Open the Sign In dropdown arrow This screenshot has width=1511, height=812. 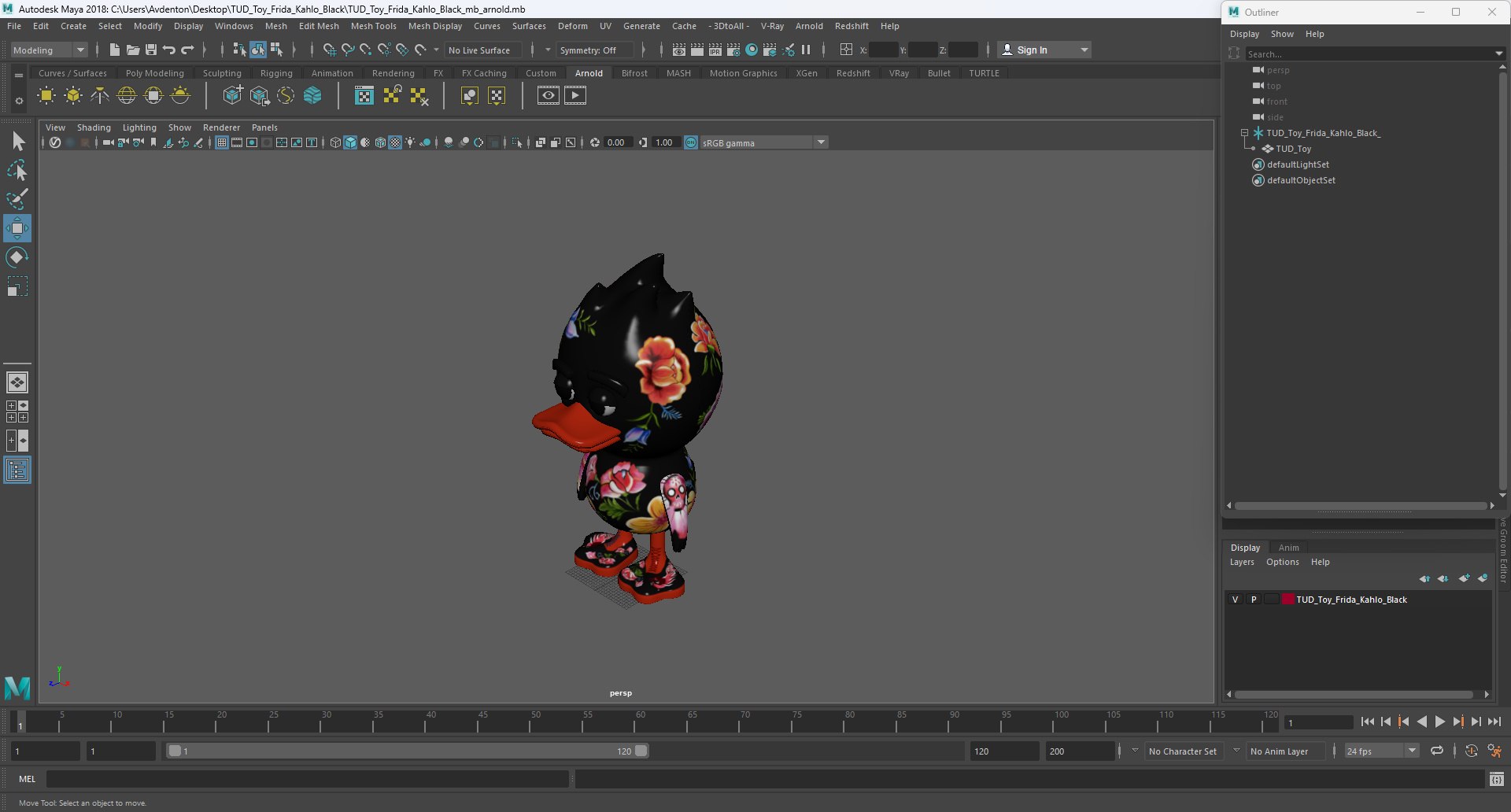pos(1084,50)
